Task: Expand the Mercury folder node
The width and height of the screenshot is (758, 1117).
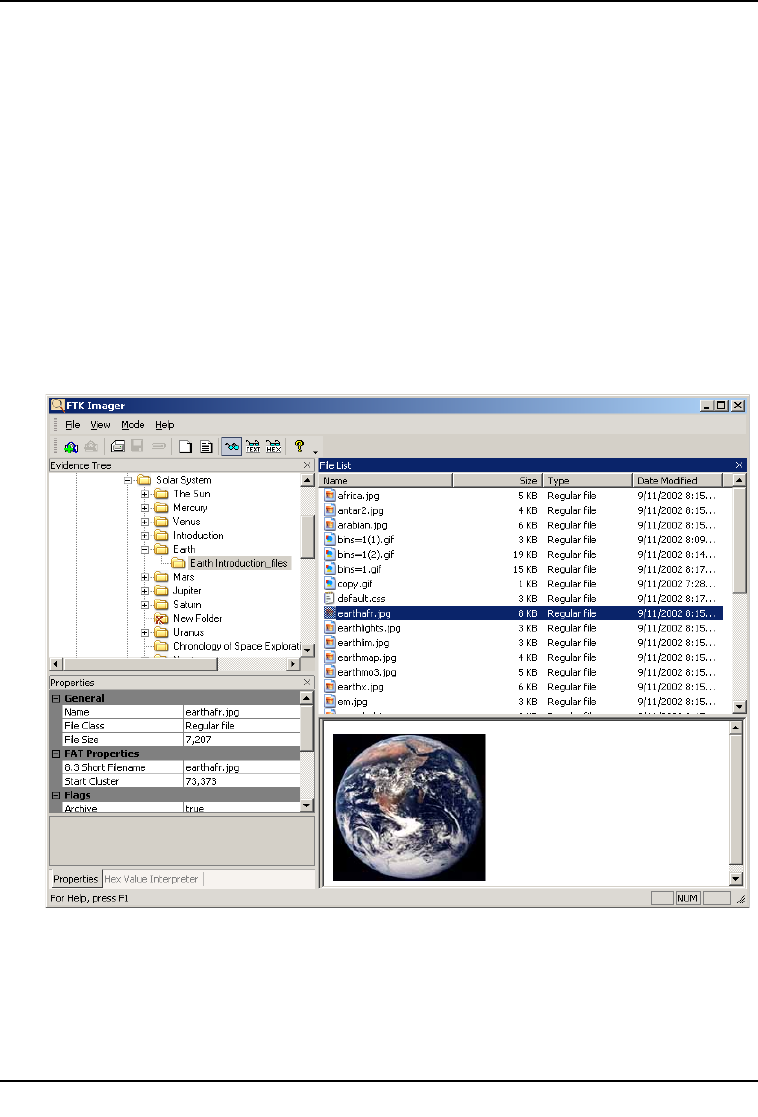Action: [x=145, y=508]
